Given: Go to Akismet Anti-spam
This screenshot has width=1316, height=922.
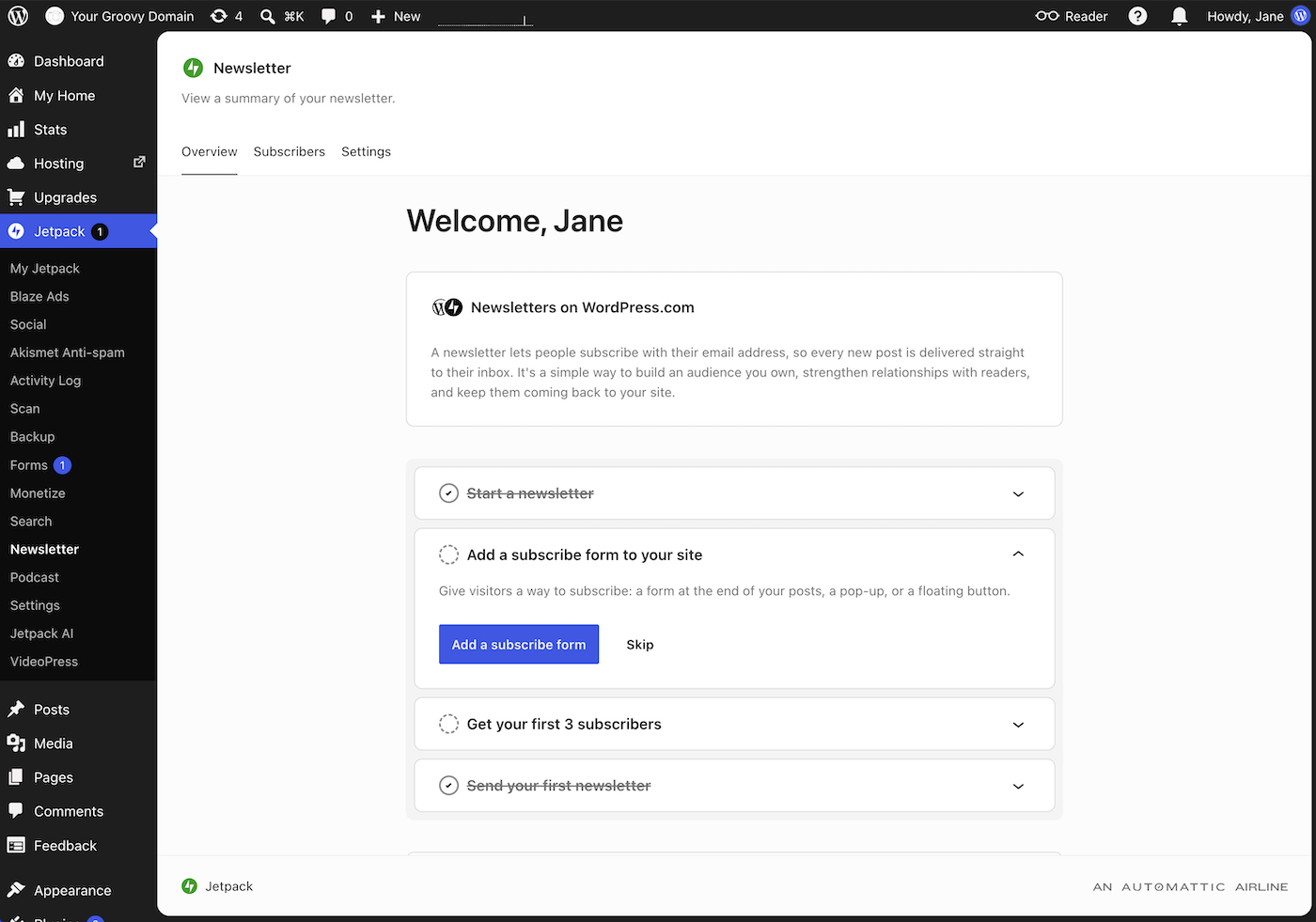Looking at the screenshot, I should pos(68,352).
